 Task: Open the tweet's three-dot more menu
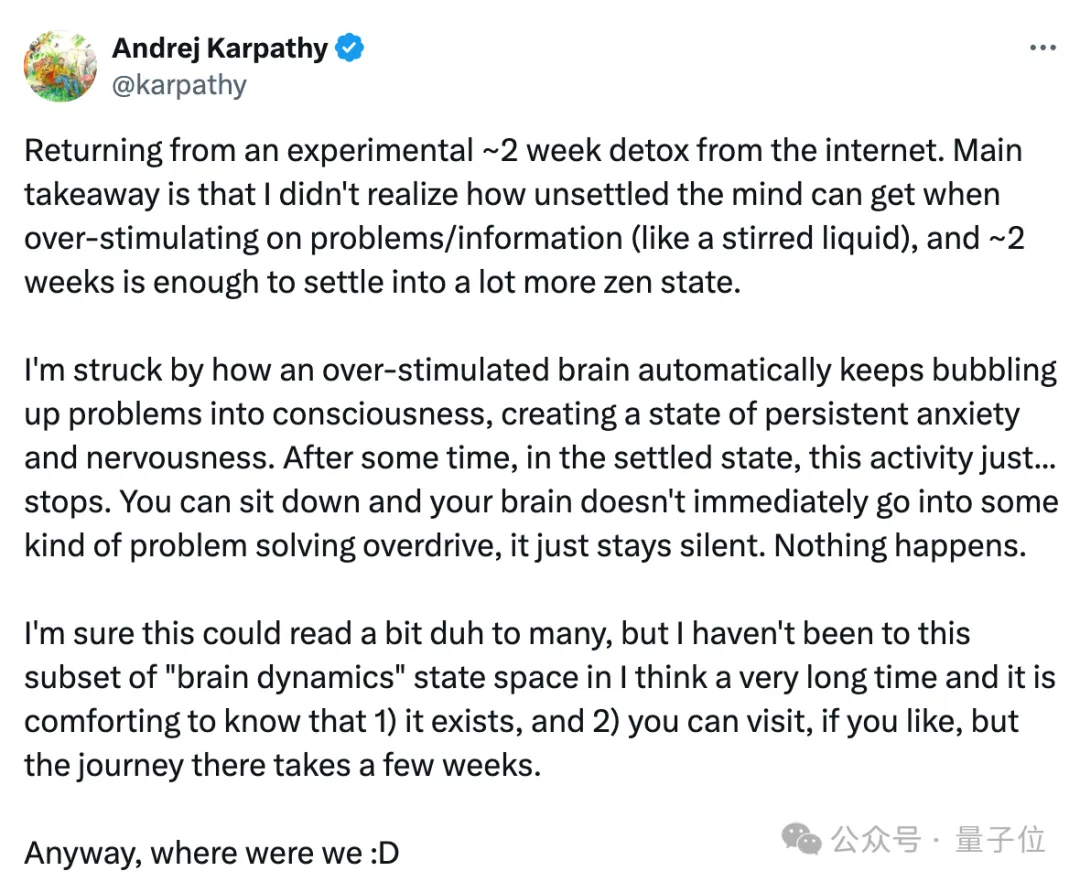tap(1043, 48)
